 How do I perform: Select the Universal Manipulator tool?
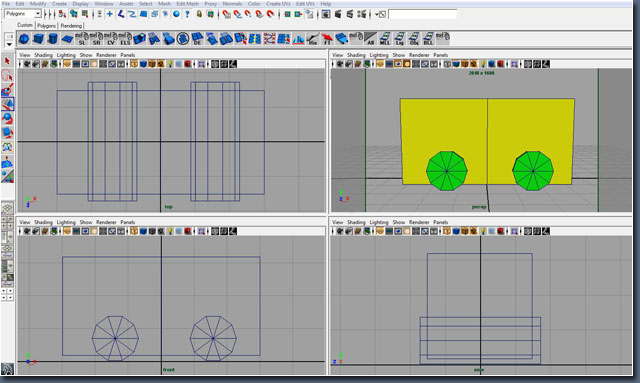tap(7, 147)
